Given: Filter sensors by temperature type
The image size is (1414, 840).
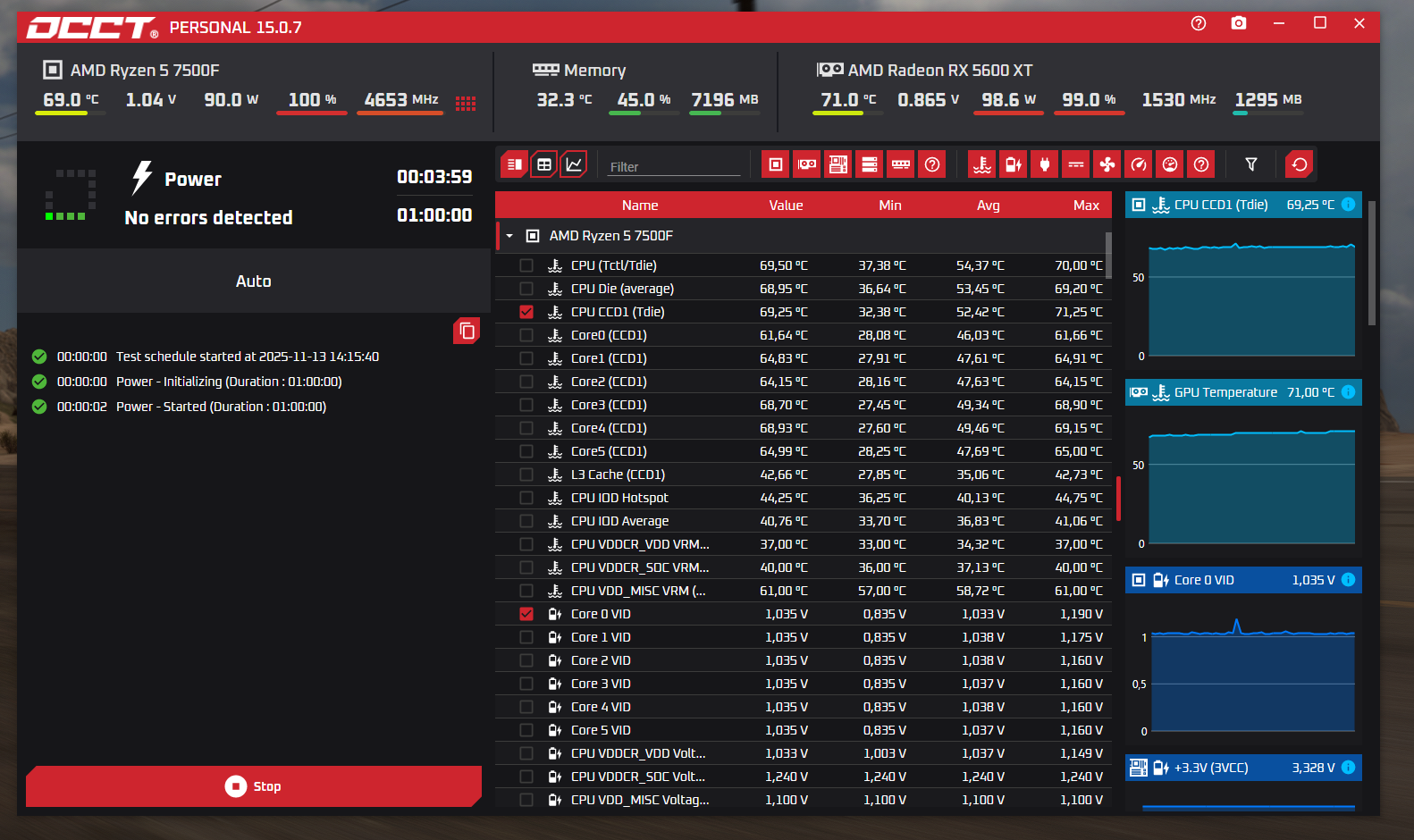Looking at the screenshot, I should point(982,164).
